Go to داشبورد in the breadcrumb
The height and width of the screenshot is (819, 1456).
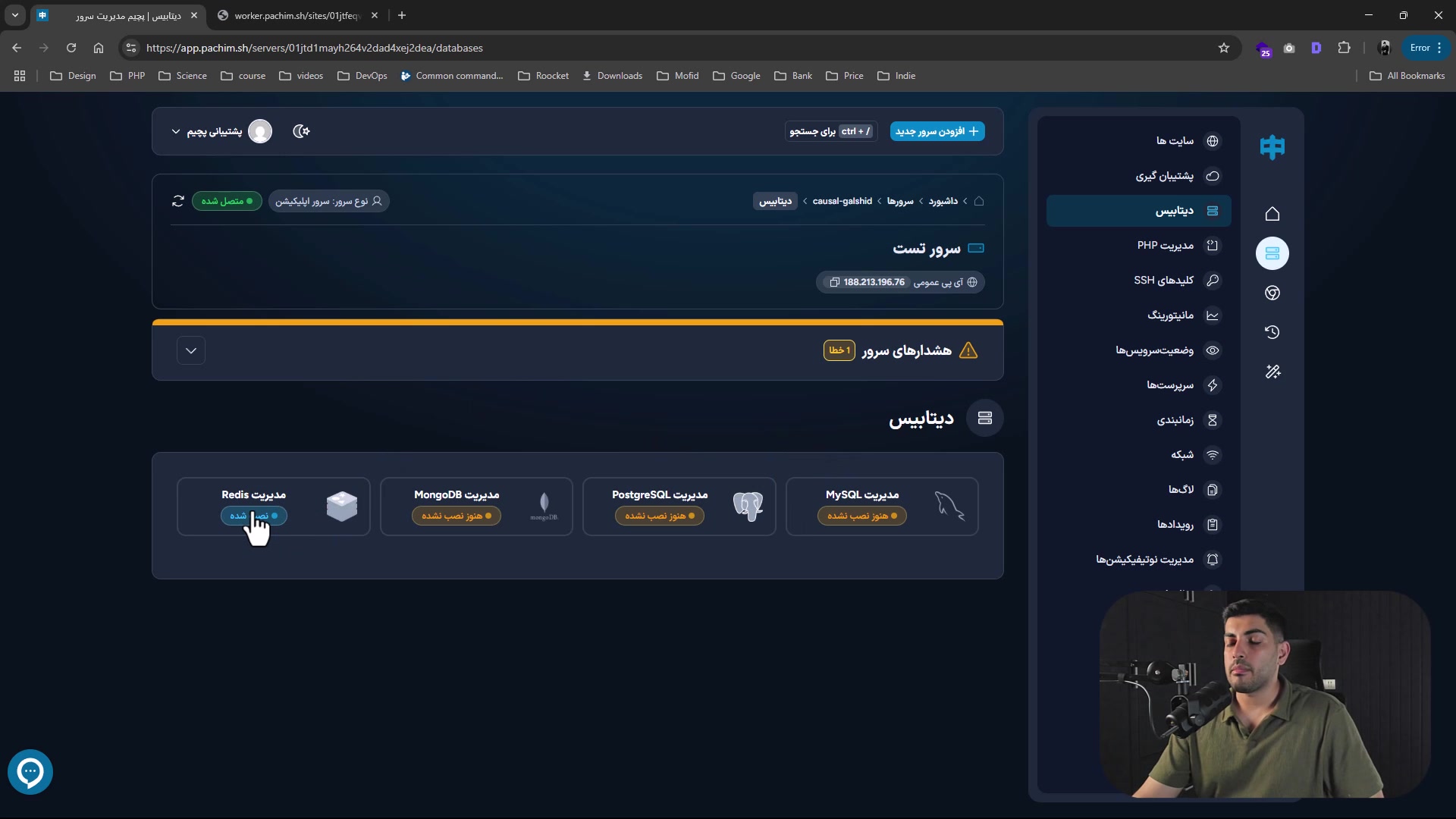pyautogui.click(x=943, y=201)
